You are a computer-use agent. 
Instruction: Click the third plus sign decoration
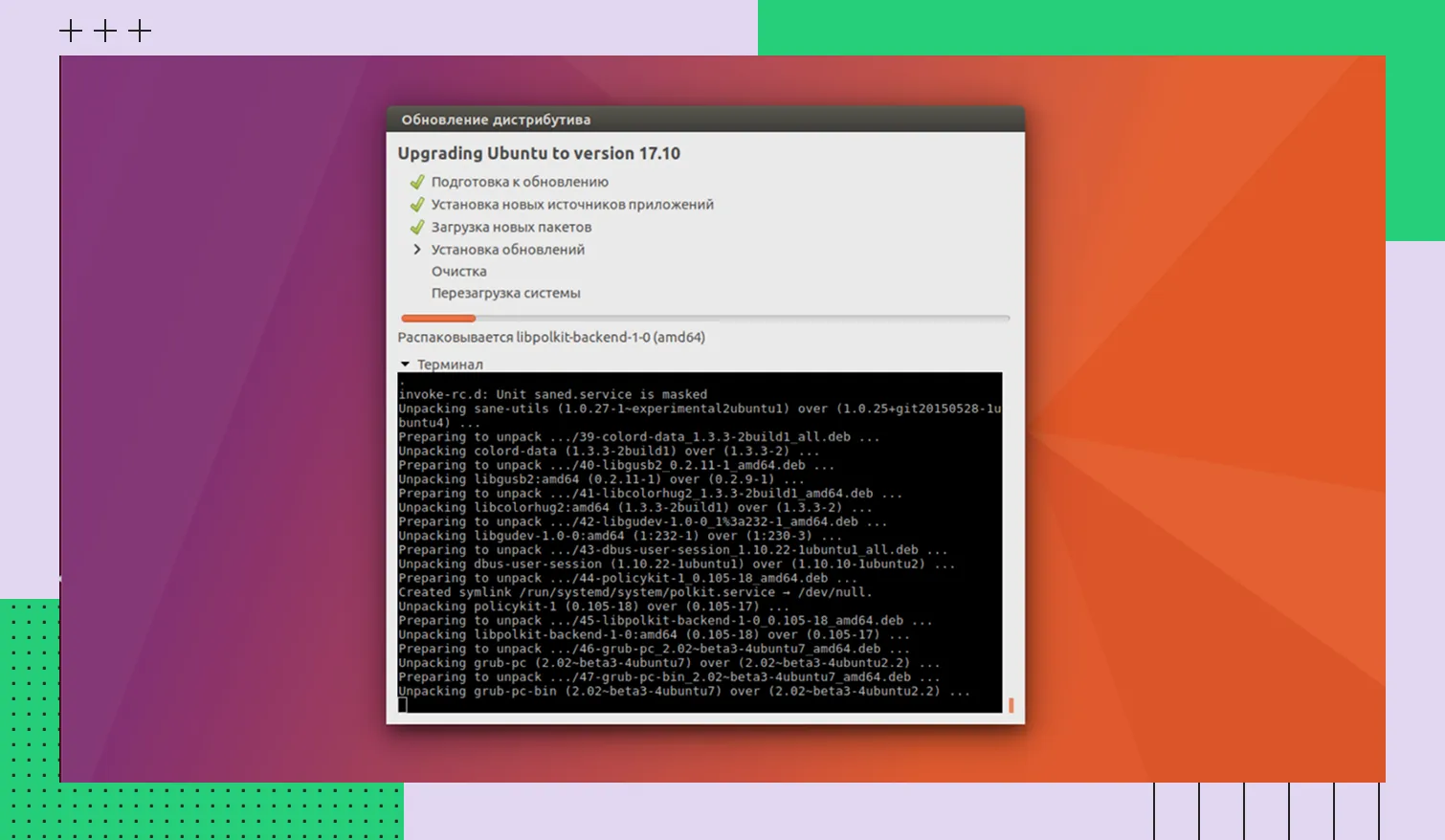point(140,32)
